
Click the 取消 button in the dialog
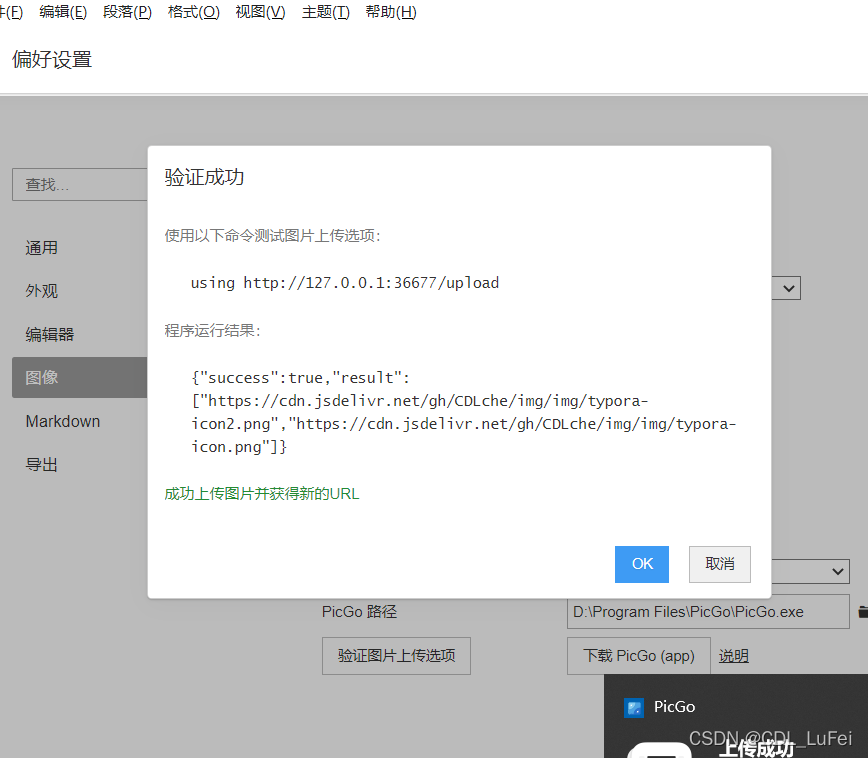tap(720, 564)
